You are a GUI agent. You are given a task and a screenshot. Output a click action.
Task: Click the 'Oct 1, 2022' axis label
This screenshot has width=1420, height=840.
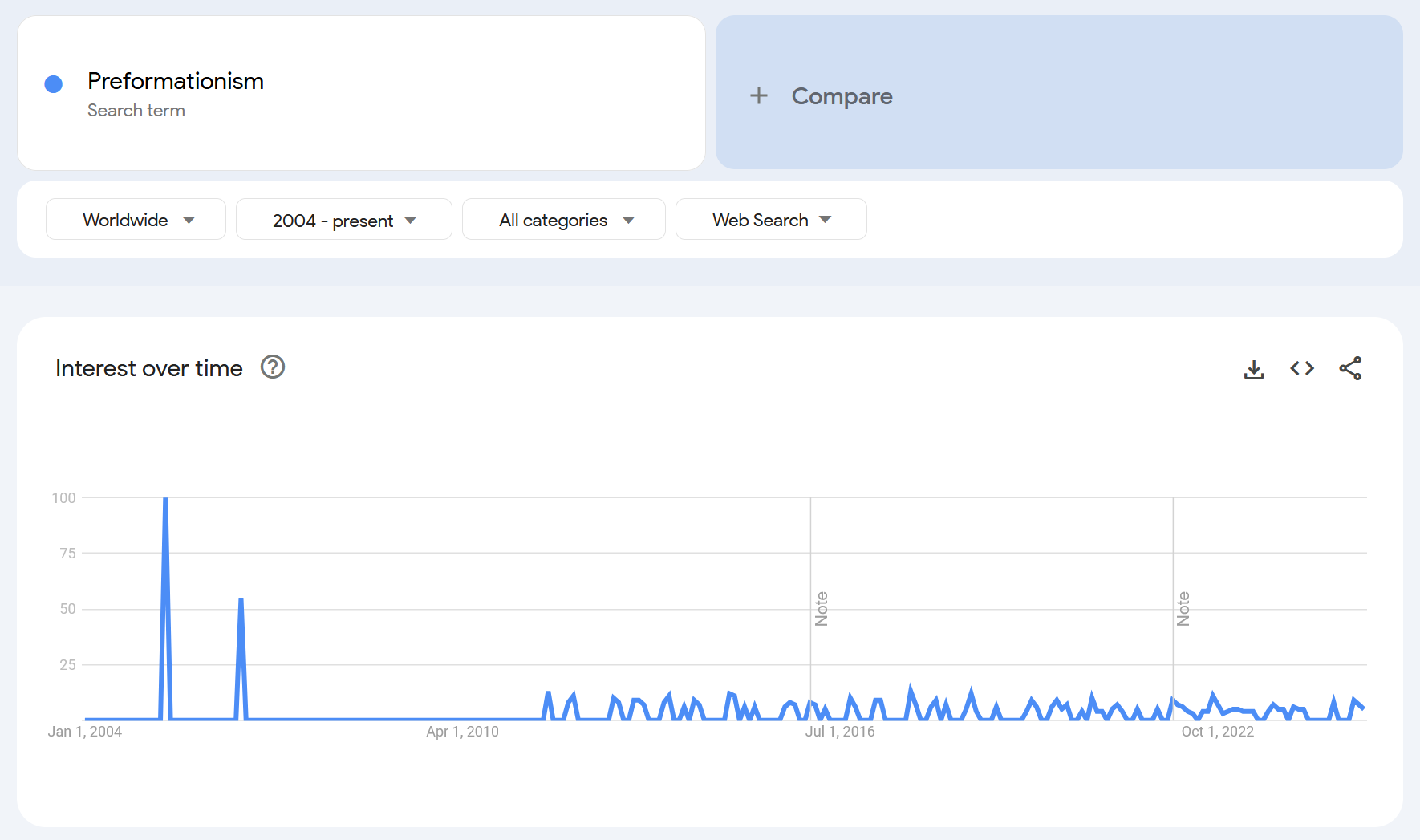pyautogui.click(x=1218, y=732)
